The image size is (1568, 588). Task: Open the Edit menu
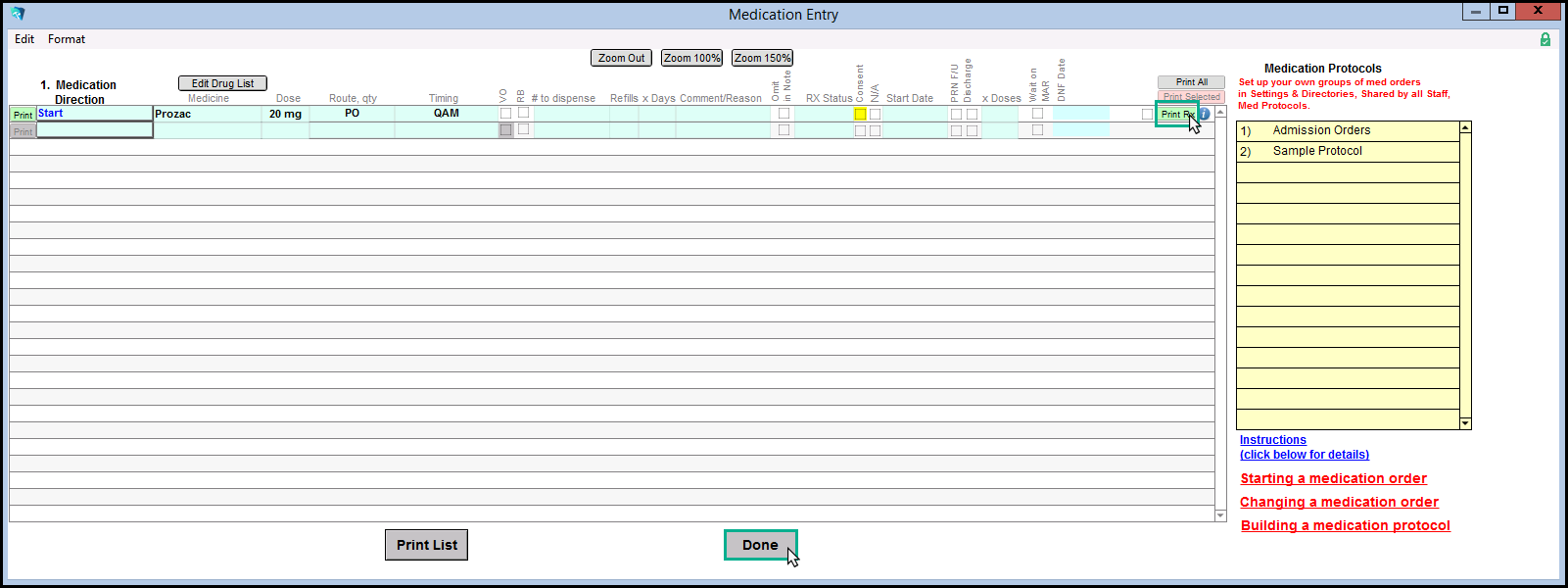tap(24, 39)
